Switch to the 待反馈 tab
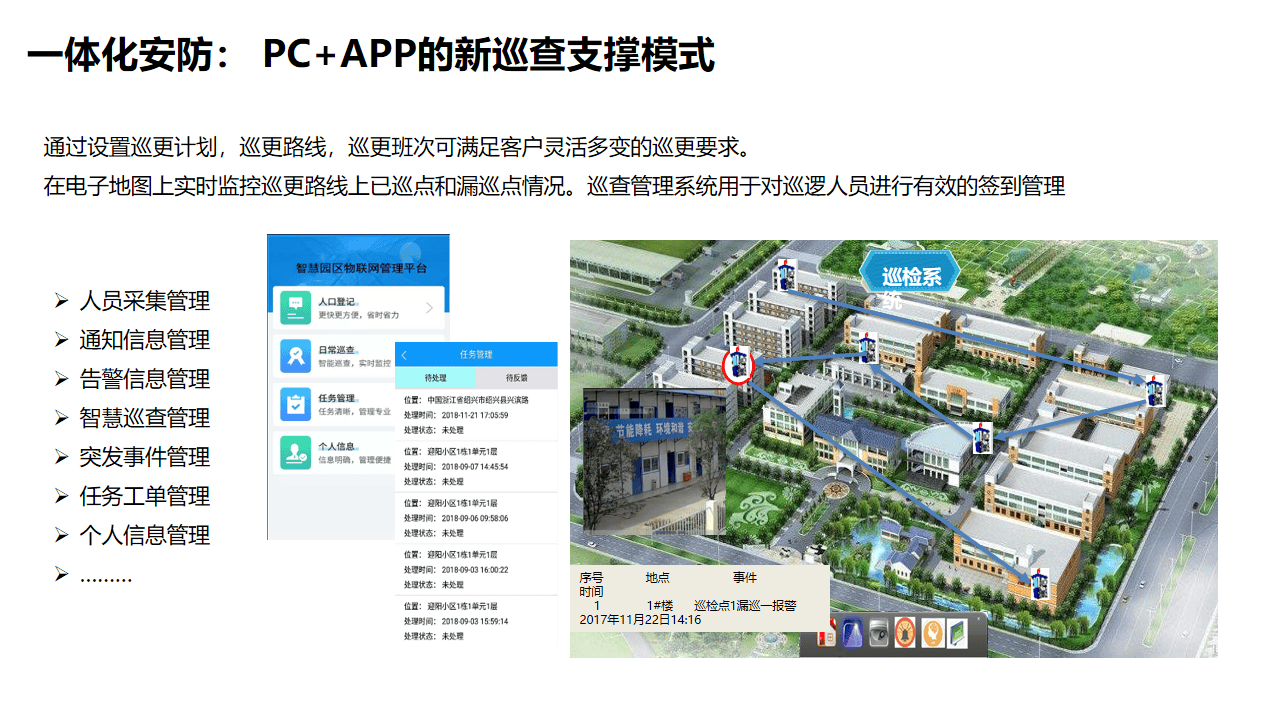The width and height of the screenshot is (1280, 720). click(516, 379)
